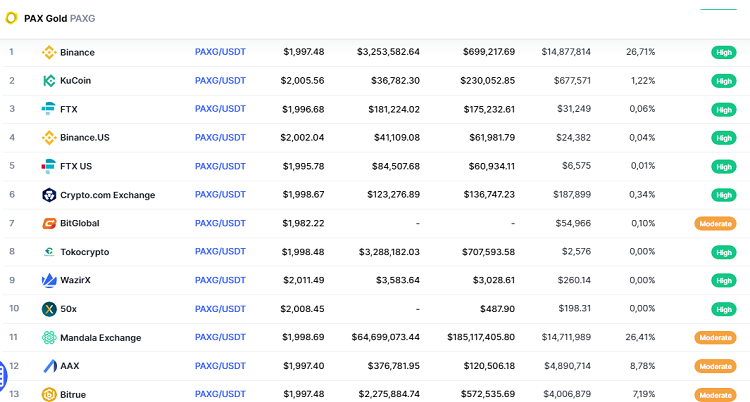Open 50x PAXG/USDT pair link

220,309
